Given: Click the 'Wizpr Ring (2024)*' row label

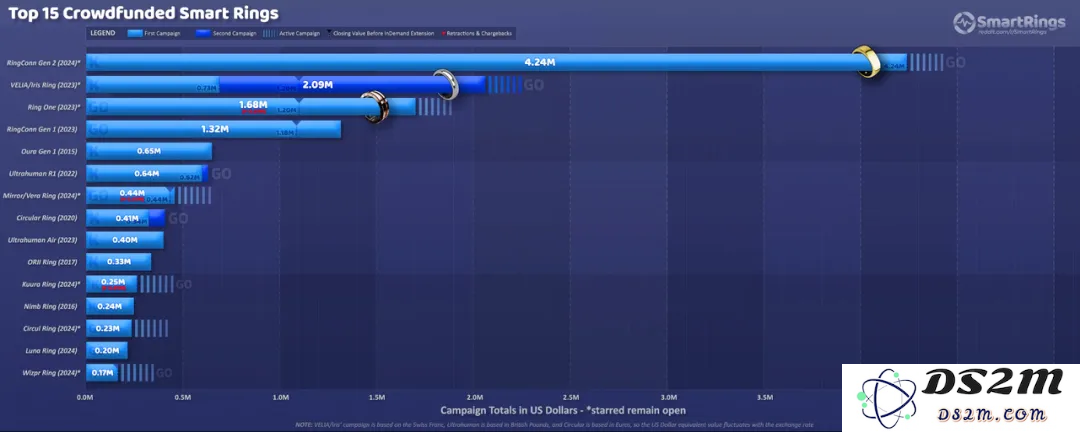Looking at the screenshot, I should pos(52,373).
